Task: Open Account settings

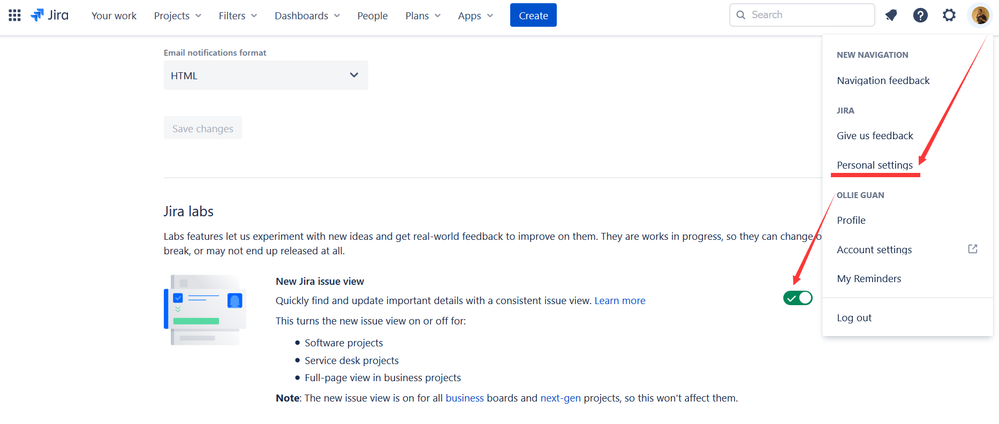Action: (874, 249)
